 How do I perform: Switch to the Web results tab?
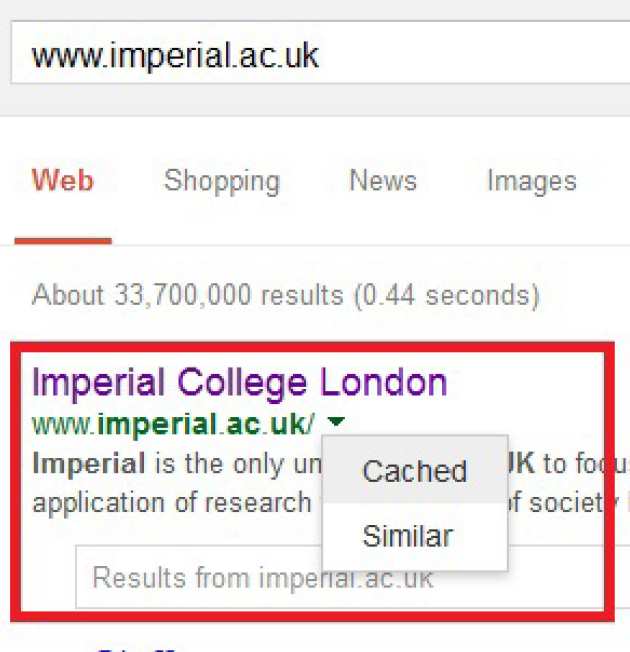pos(62,181)
